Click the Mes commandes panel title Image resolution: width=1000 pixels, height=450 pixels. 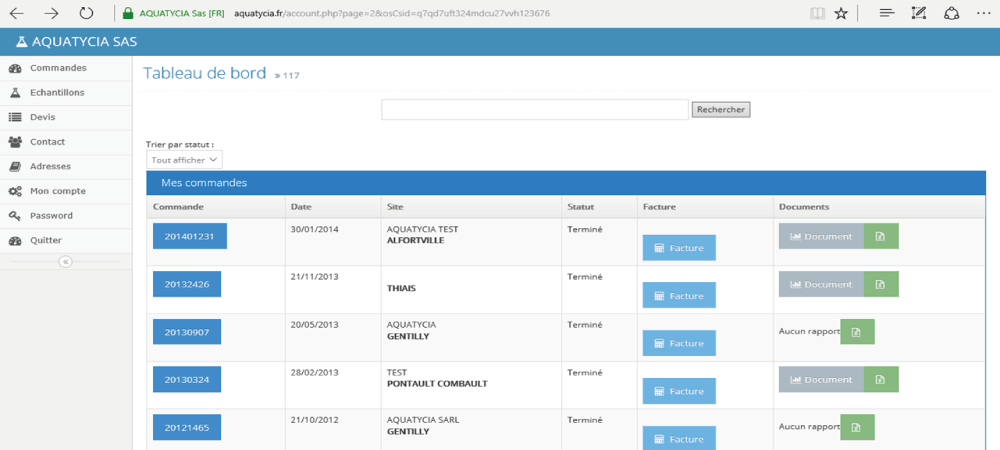pyautogui.click(x=204, y=183)
